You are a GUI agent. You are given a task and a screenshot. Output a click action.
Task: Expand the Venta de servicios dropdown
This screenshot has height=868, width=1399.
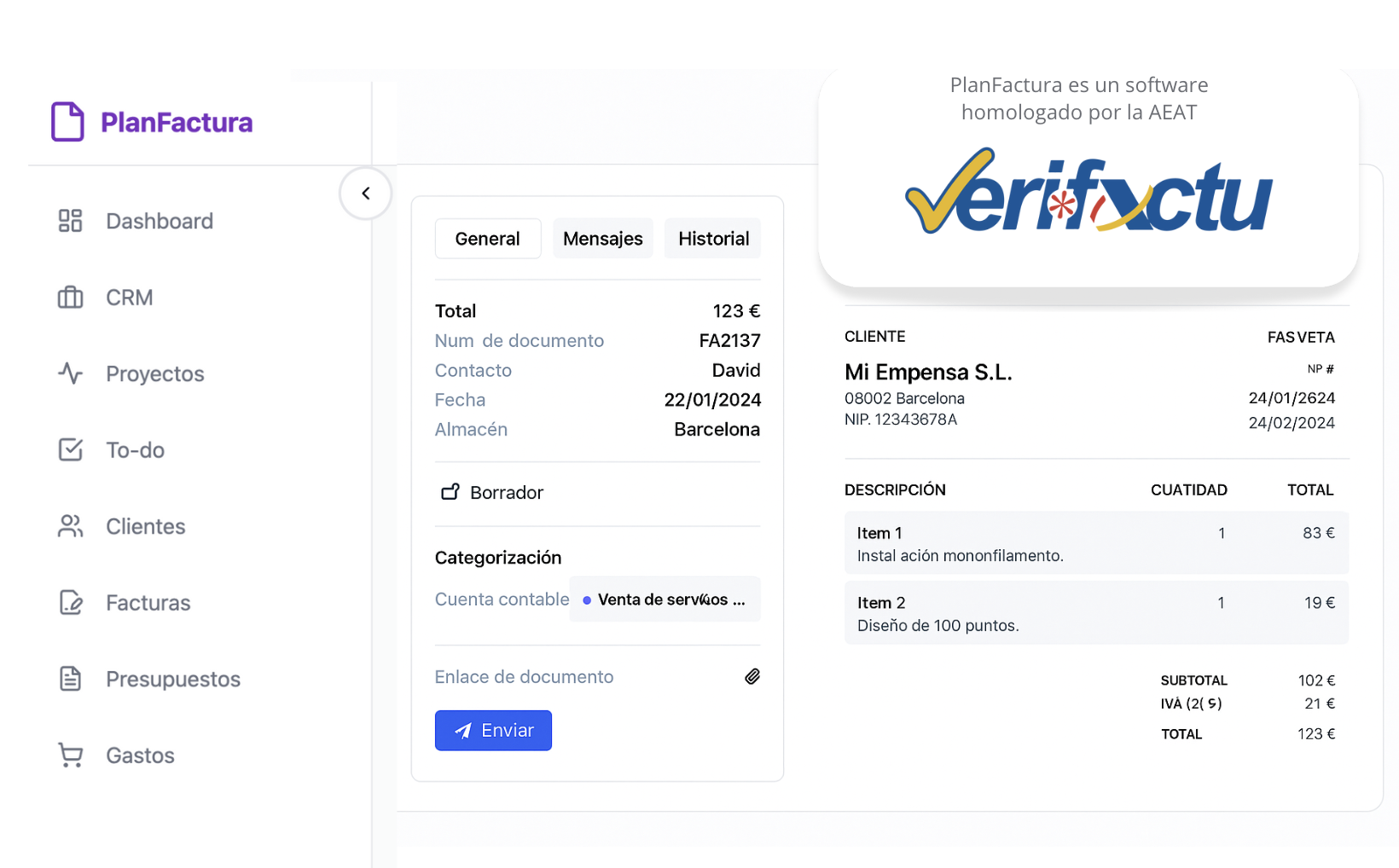(665, 599)
